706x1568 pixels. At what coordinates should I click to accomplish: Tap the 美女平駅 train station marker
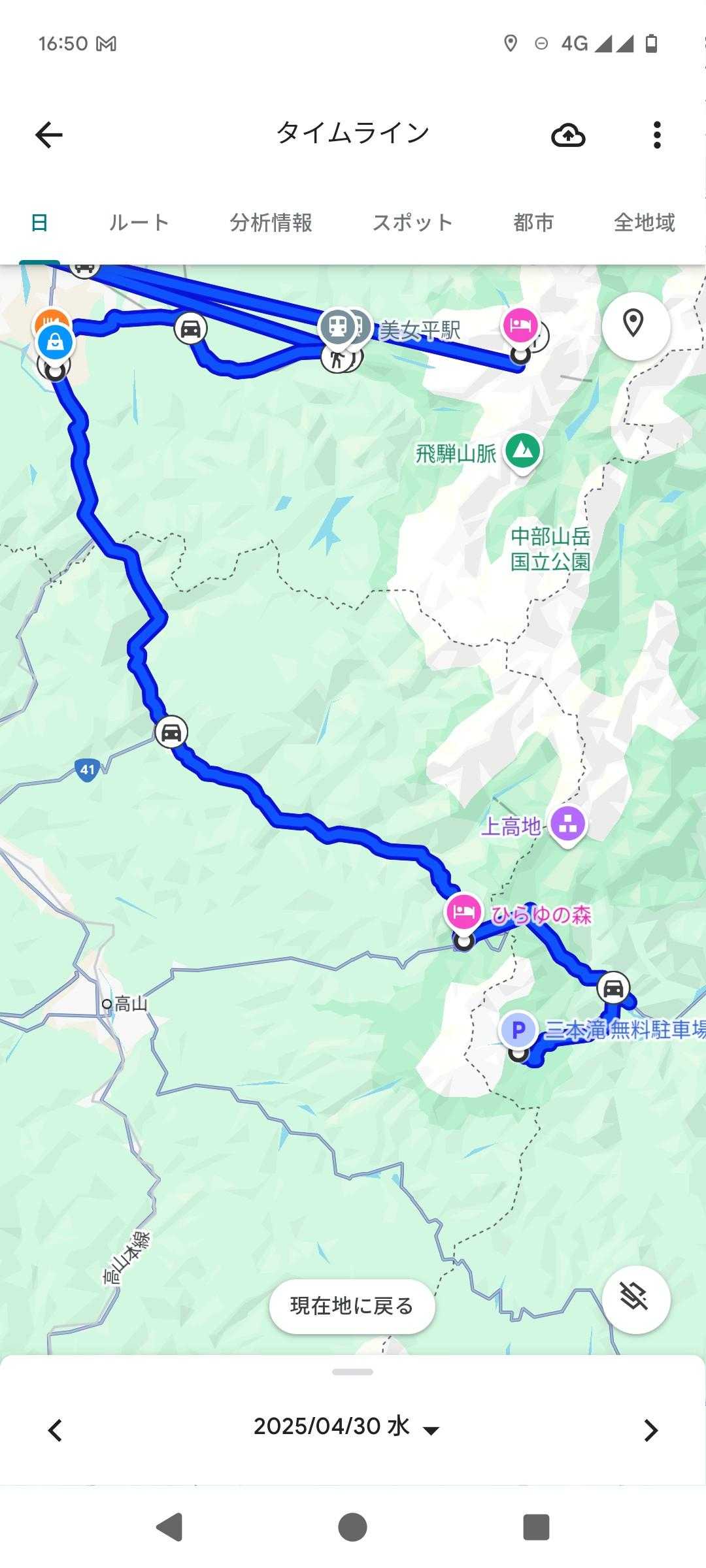[339, 326]
